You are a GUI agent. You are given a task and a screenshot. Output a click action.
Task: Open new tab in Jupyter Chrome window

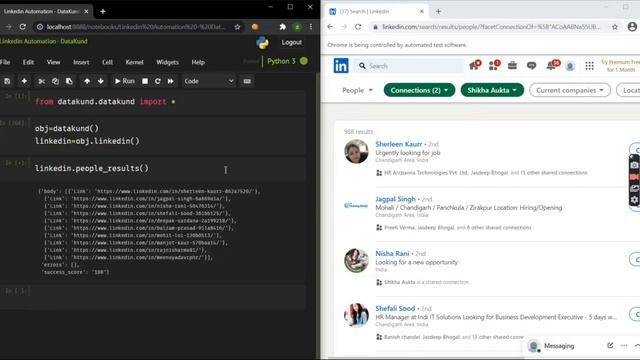103,11
